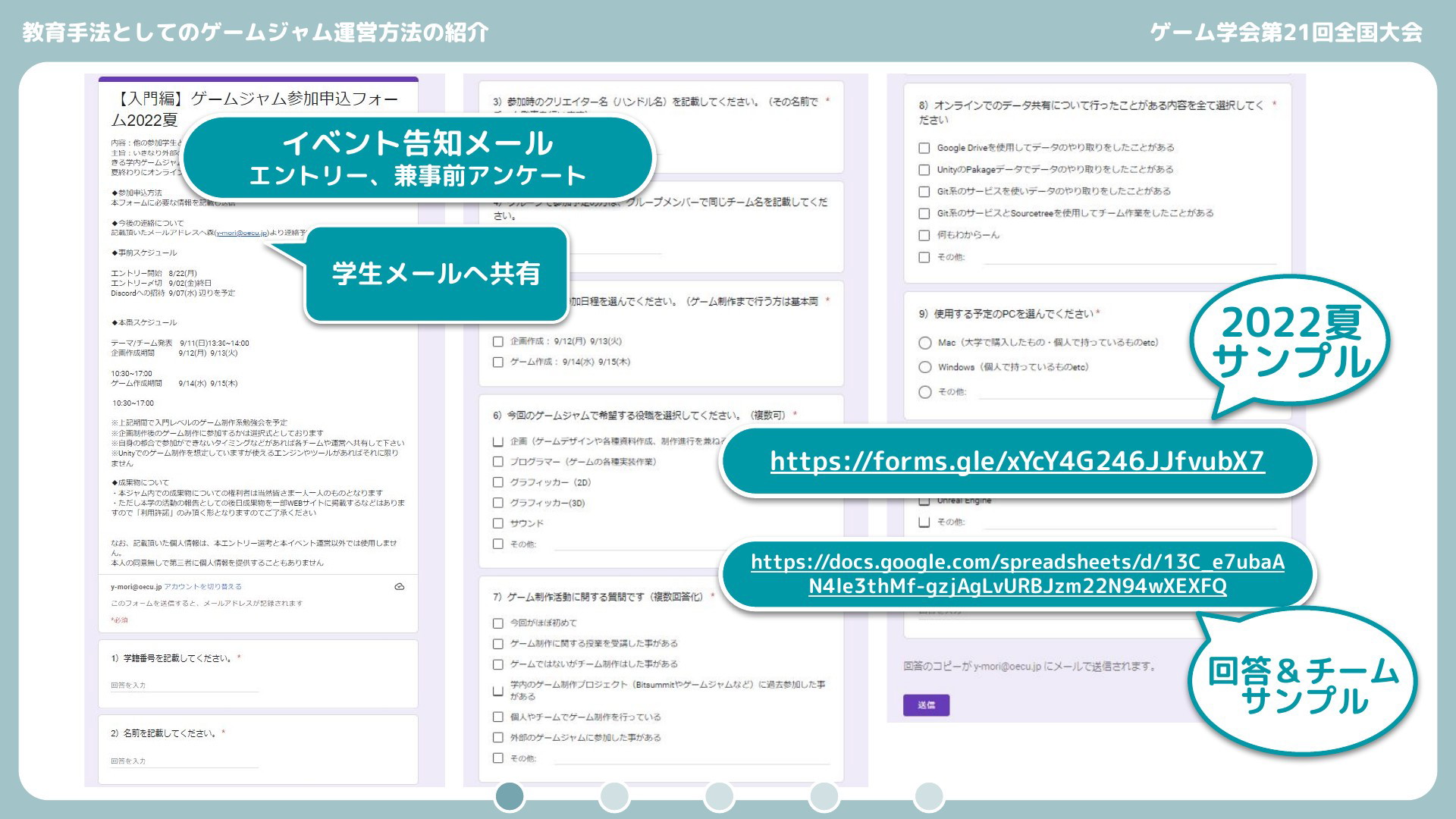Check ゲーム制作に関する授業を受講した事がある
1456x819 pixels.
coord(498,644)
